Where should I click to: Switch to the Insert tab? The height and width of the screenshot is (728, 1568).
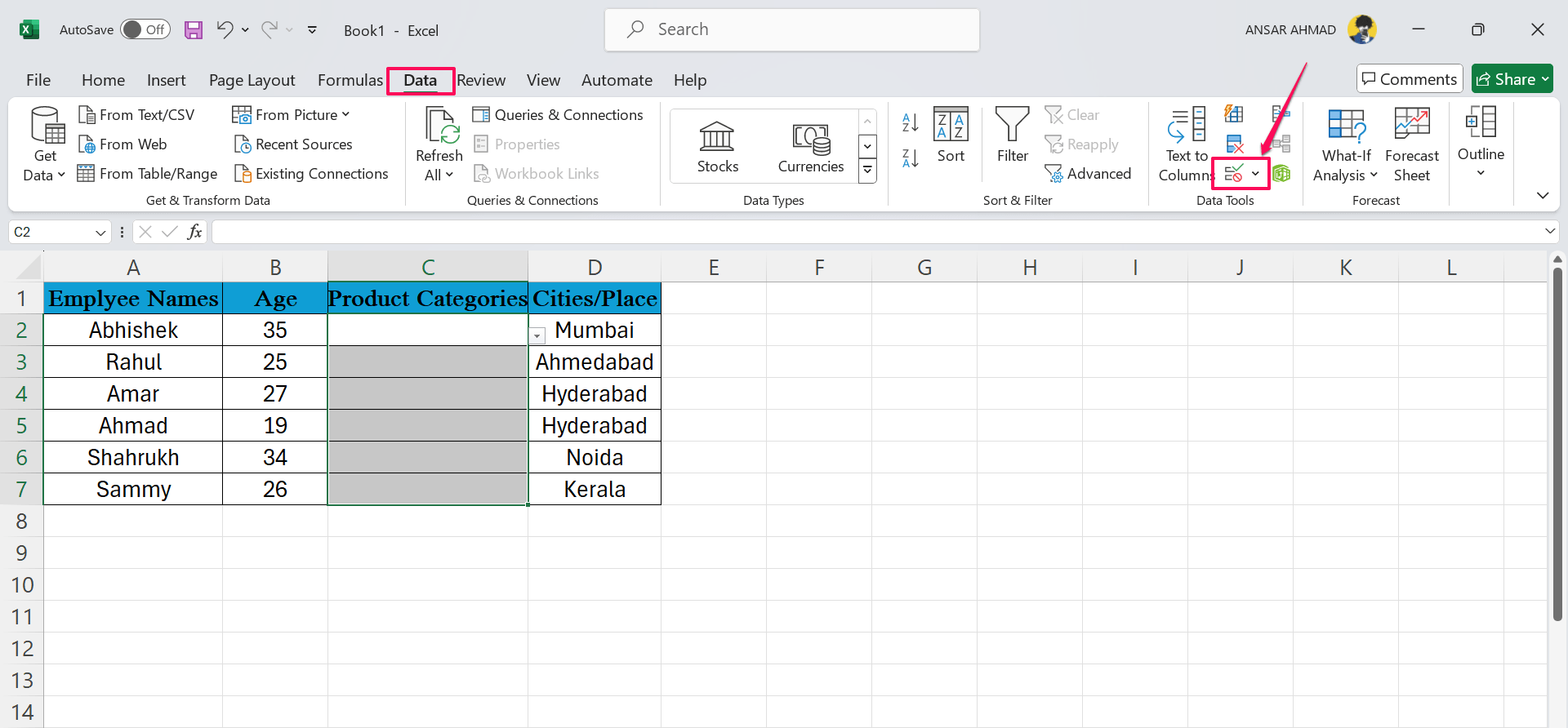point(166,80)
